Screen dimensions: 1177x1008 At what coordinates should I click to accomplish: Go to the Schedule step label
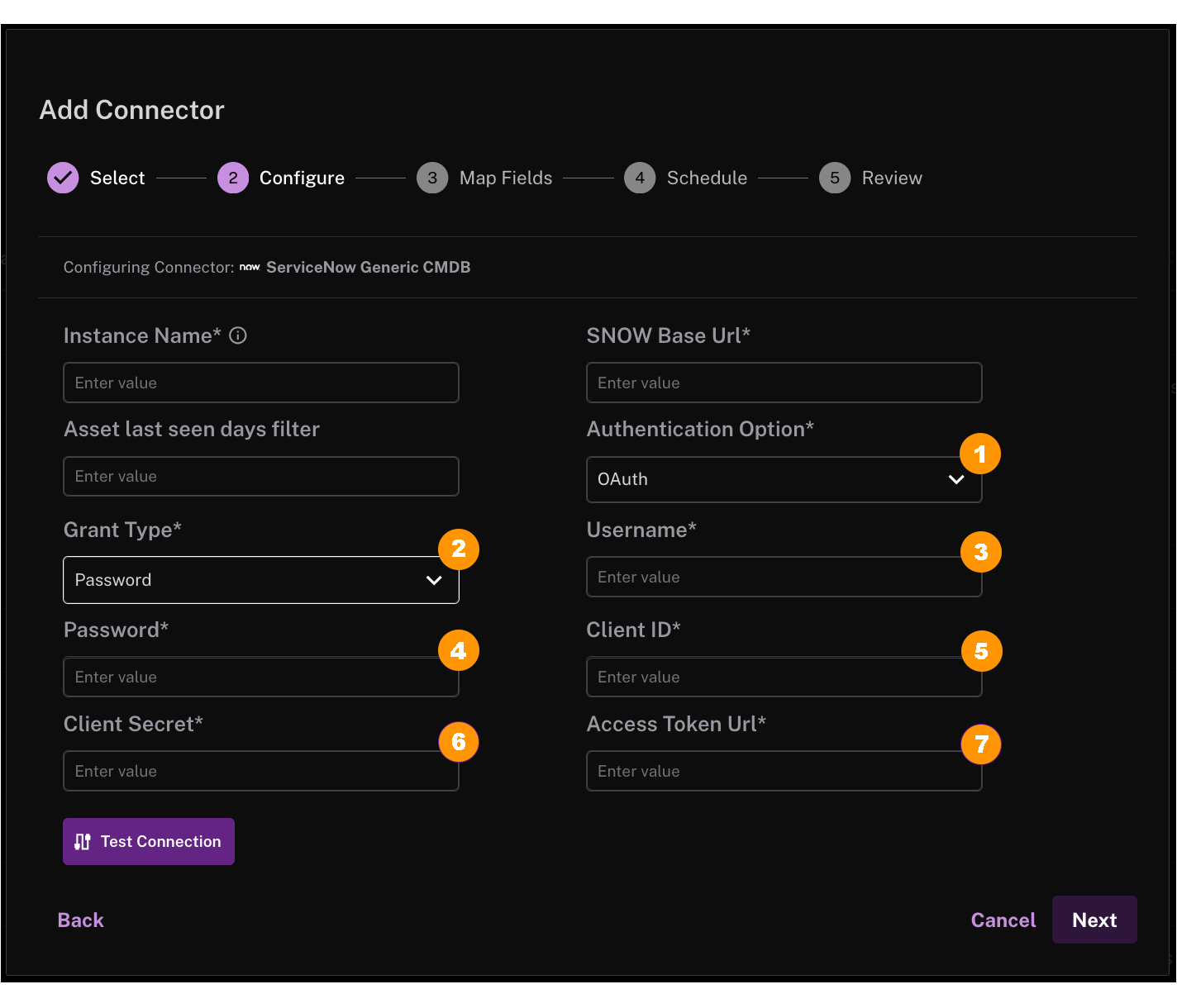coord(707,178)
